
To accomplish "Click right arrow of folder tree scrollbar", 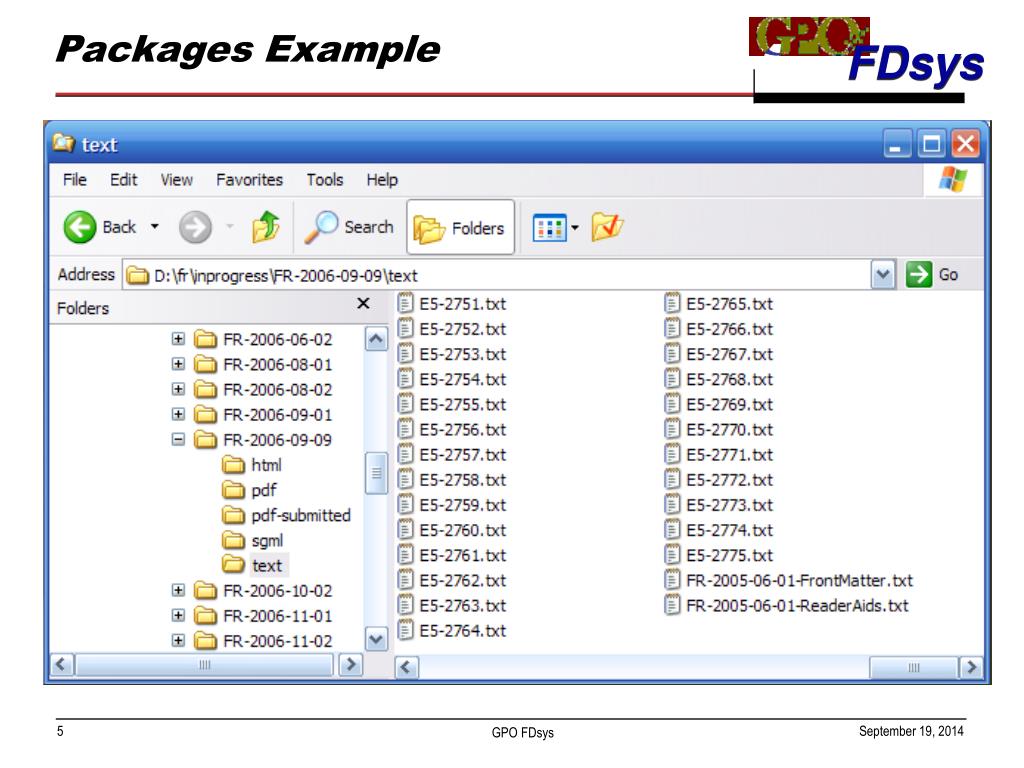I will [x=351, y=665].
